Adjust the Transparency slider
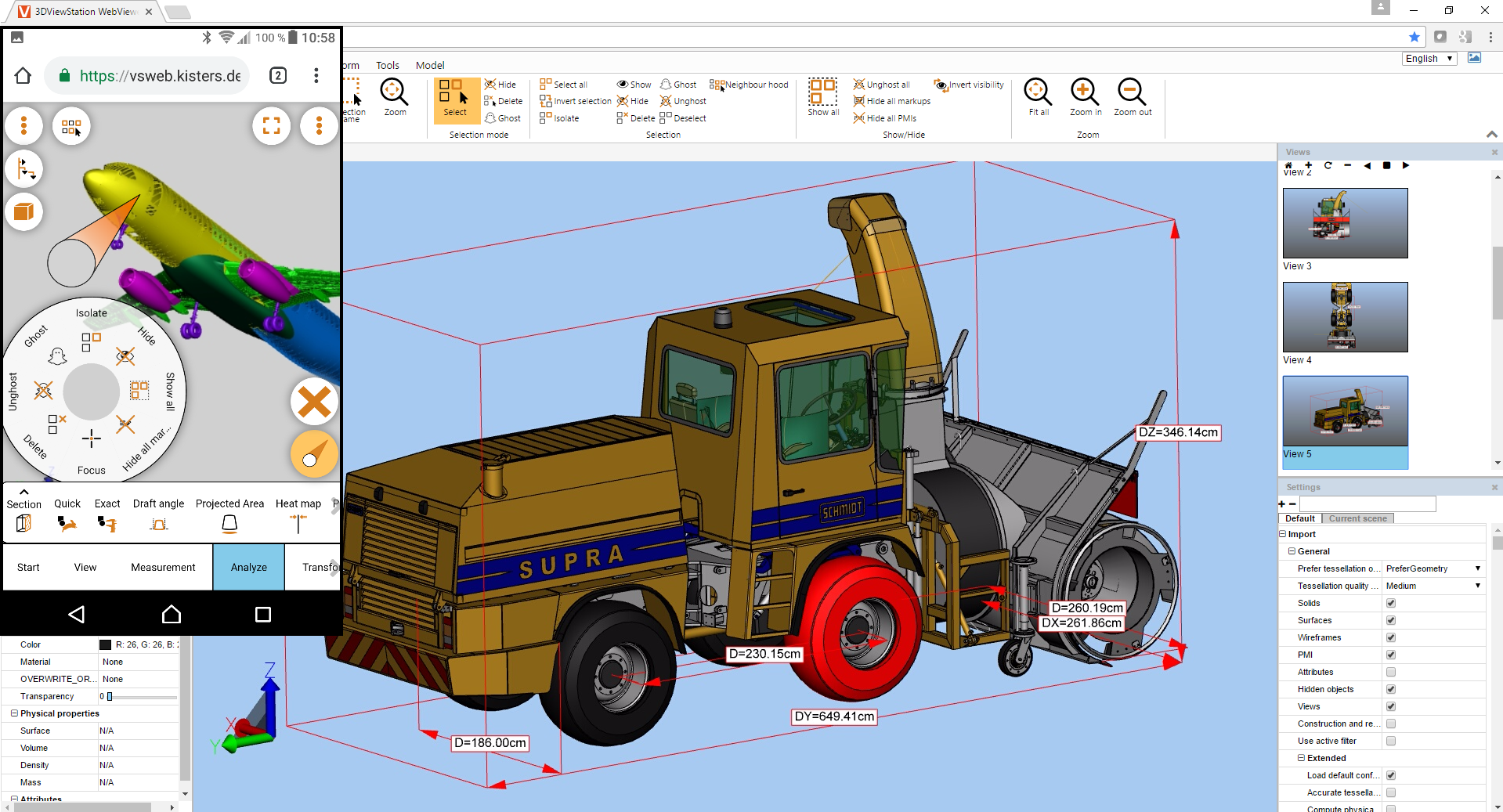Image resolution: width=1503 pixels, height=812 pixels. (110, 696)
